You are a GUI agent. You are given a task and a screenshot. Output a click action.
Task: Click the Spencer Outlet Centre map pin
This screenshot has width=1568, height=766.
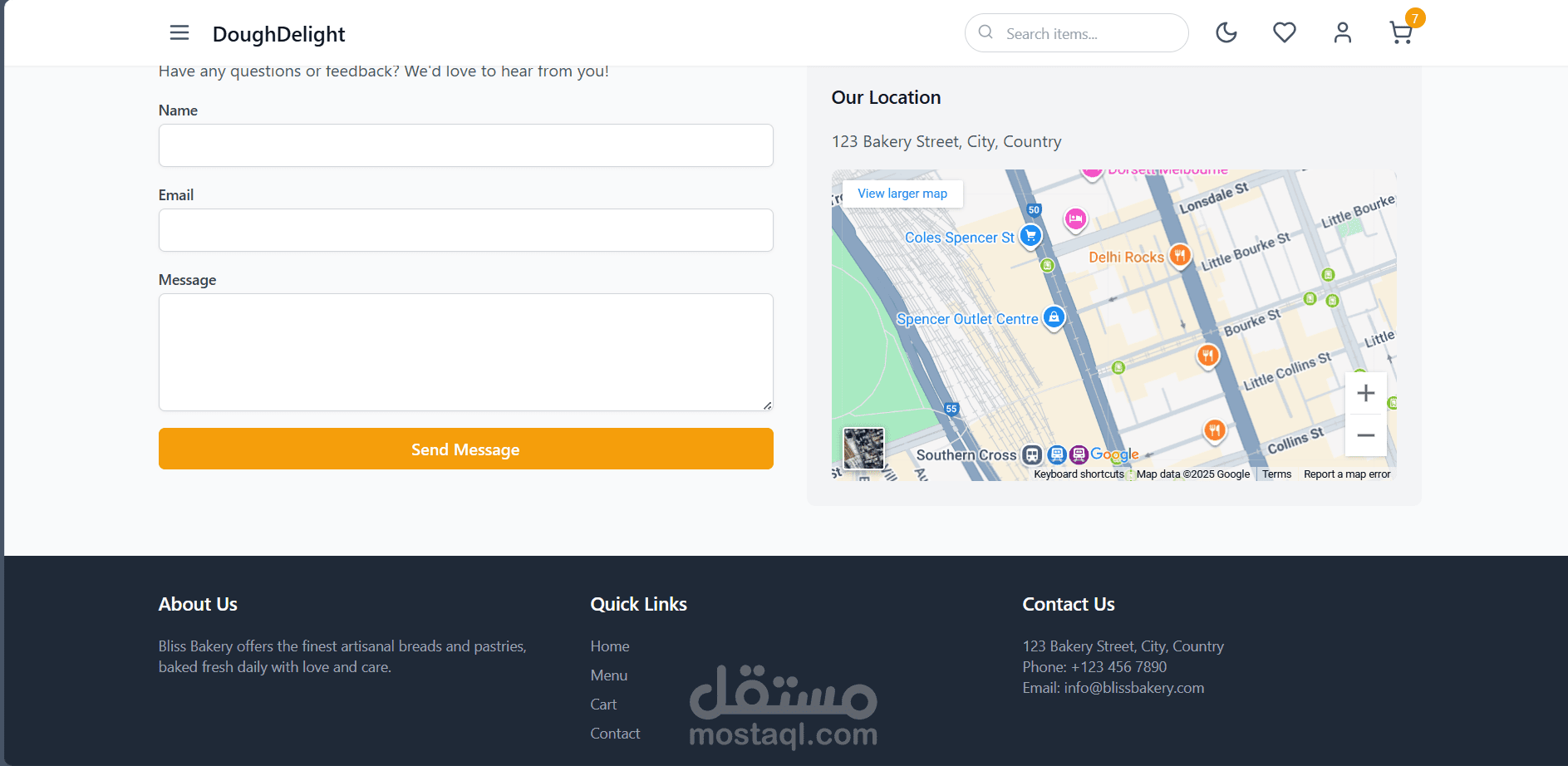pyautogui.click(x=1054, y=317)
